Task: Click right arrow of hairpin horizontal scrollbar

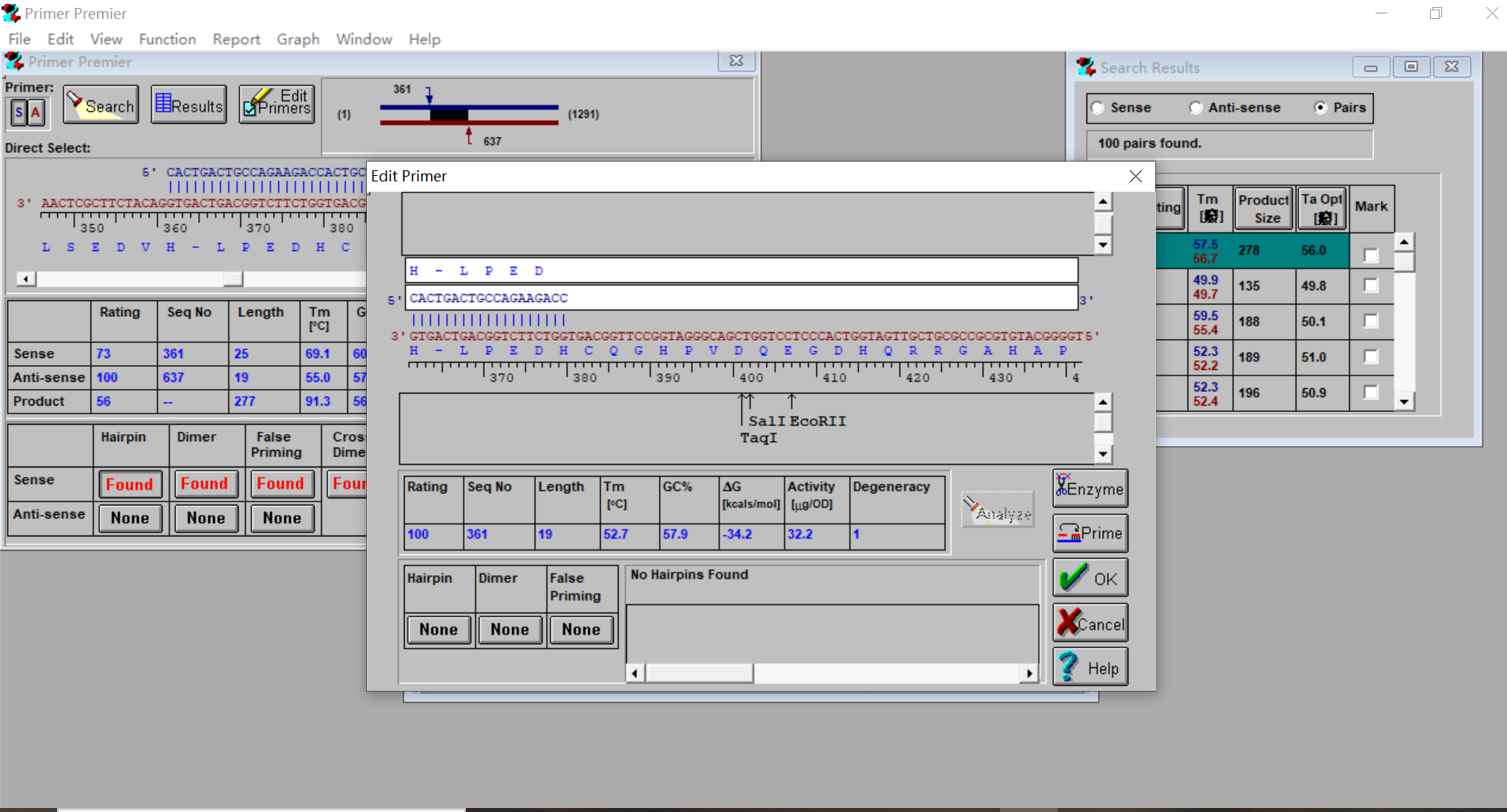Action: pos(1028,673)
